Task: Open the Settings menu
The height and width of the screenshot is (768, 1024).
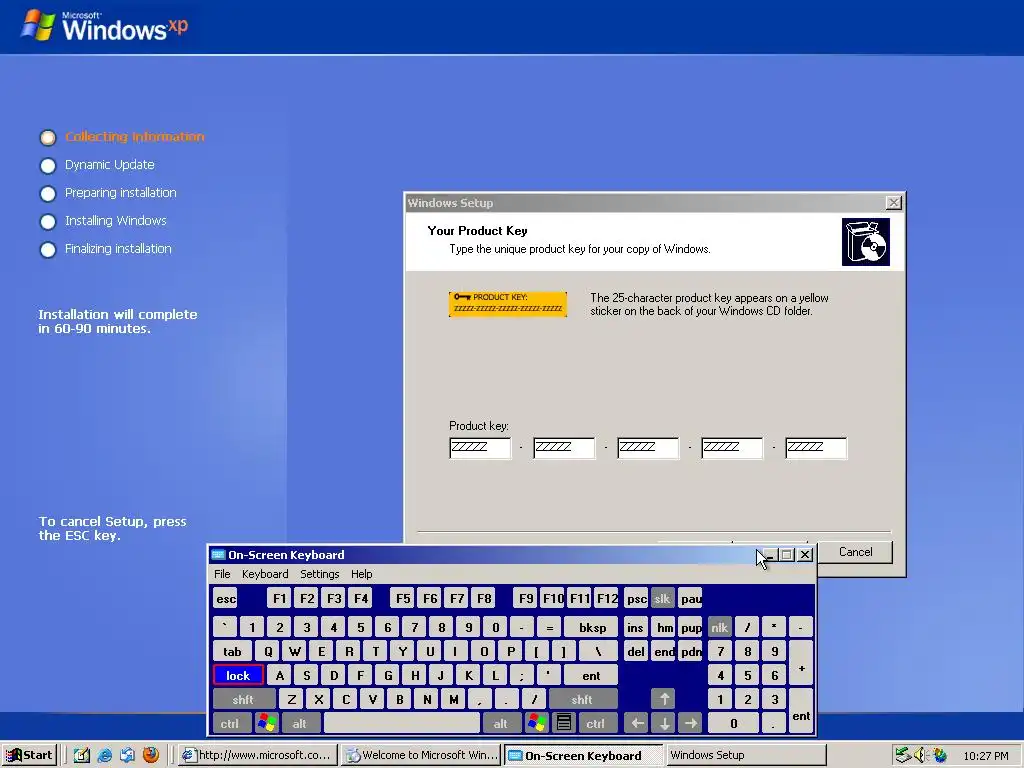Action: (320, 574)
